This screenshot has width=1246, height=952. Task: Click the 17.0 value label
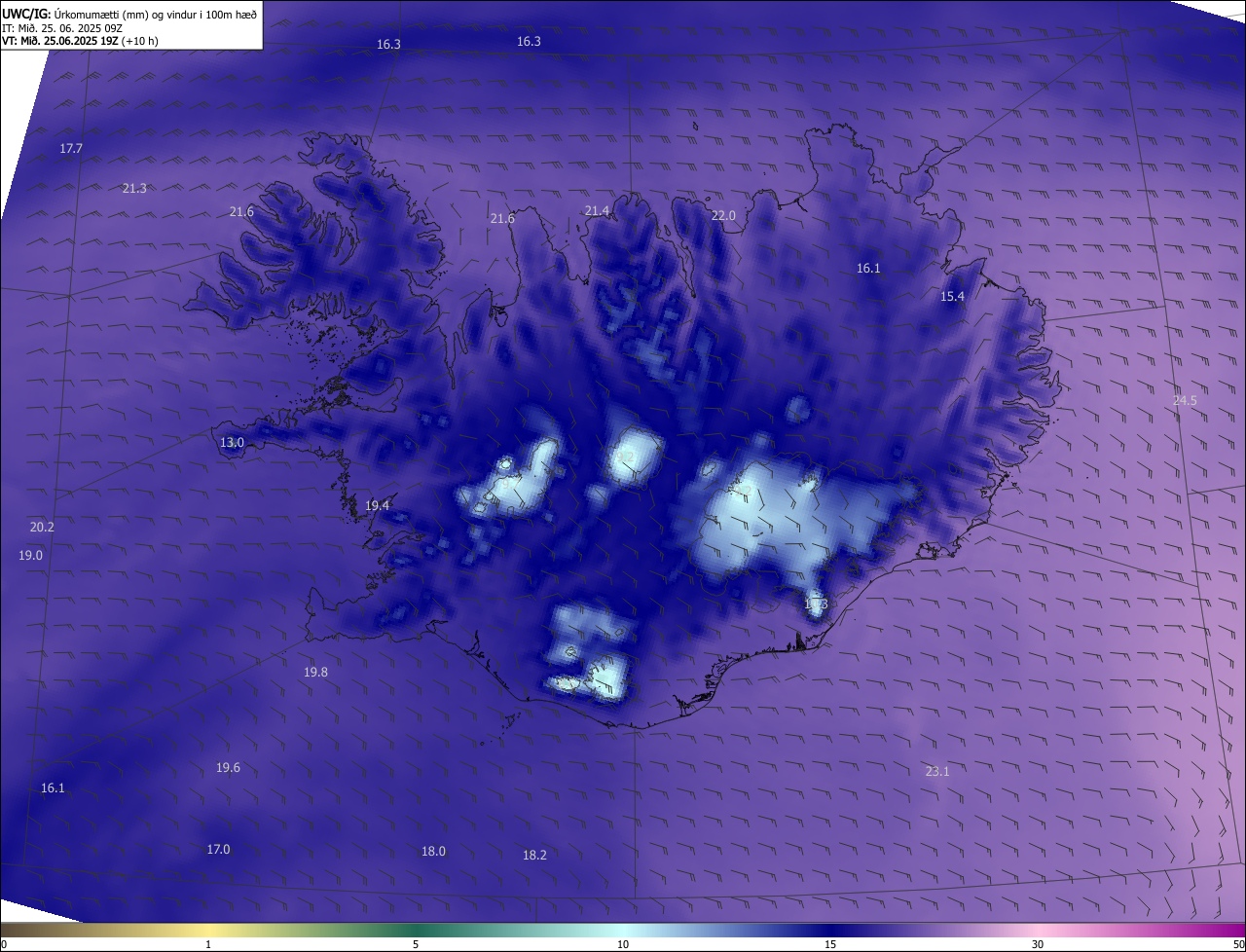218,850
